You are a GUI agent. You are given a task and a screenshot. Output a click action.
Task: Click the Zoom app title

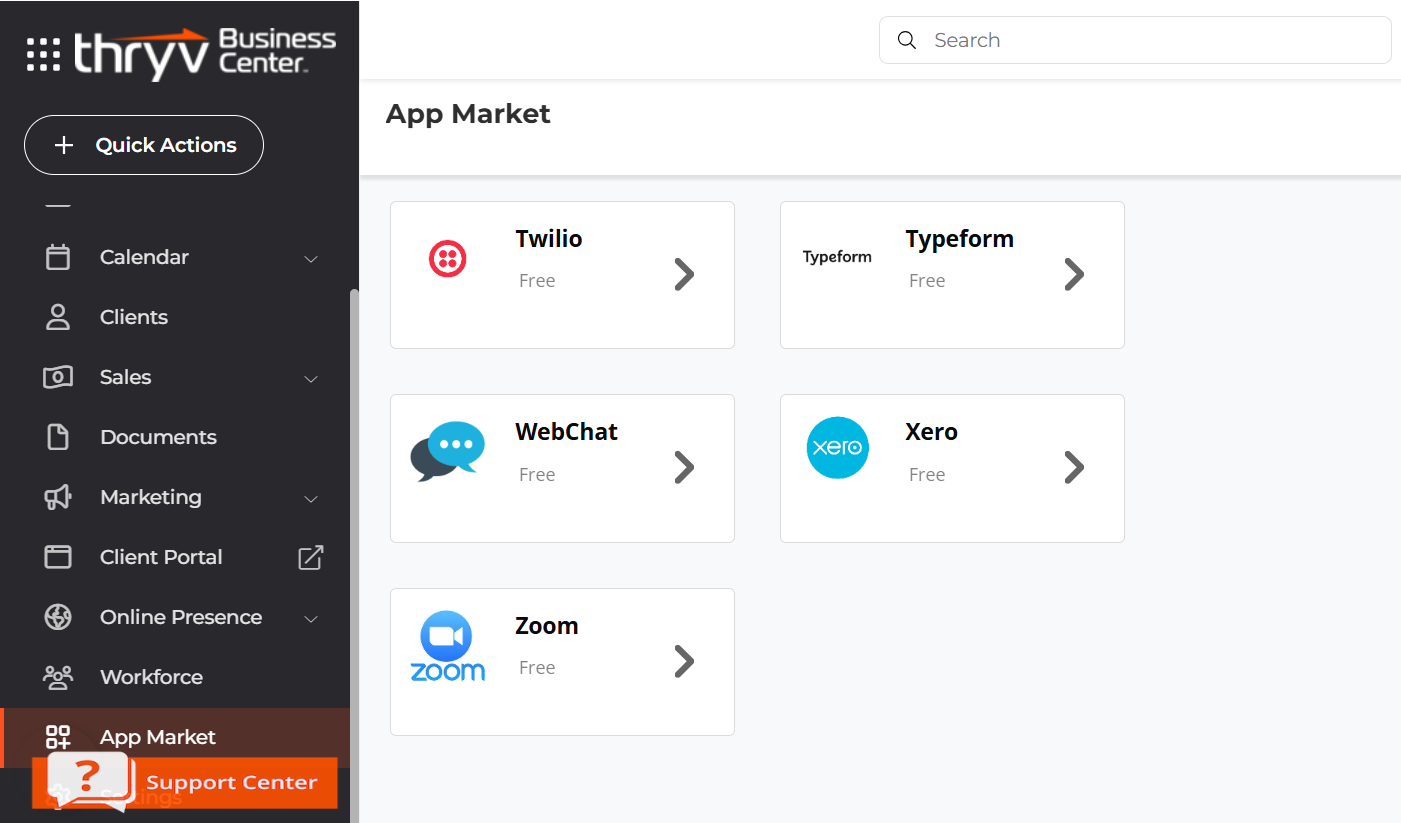pos(547,626)
